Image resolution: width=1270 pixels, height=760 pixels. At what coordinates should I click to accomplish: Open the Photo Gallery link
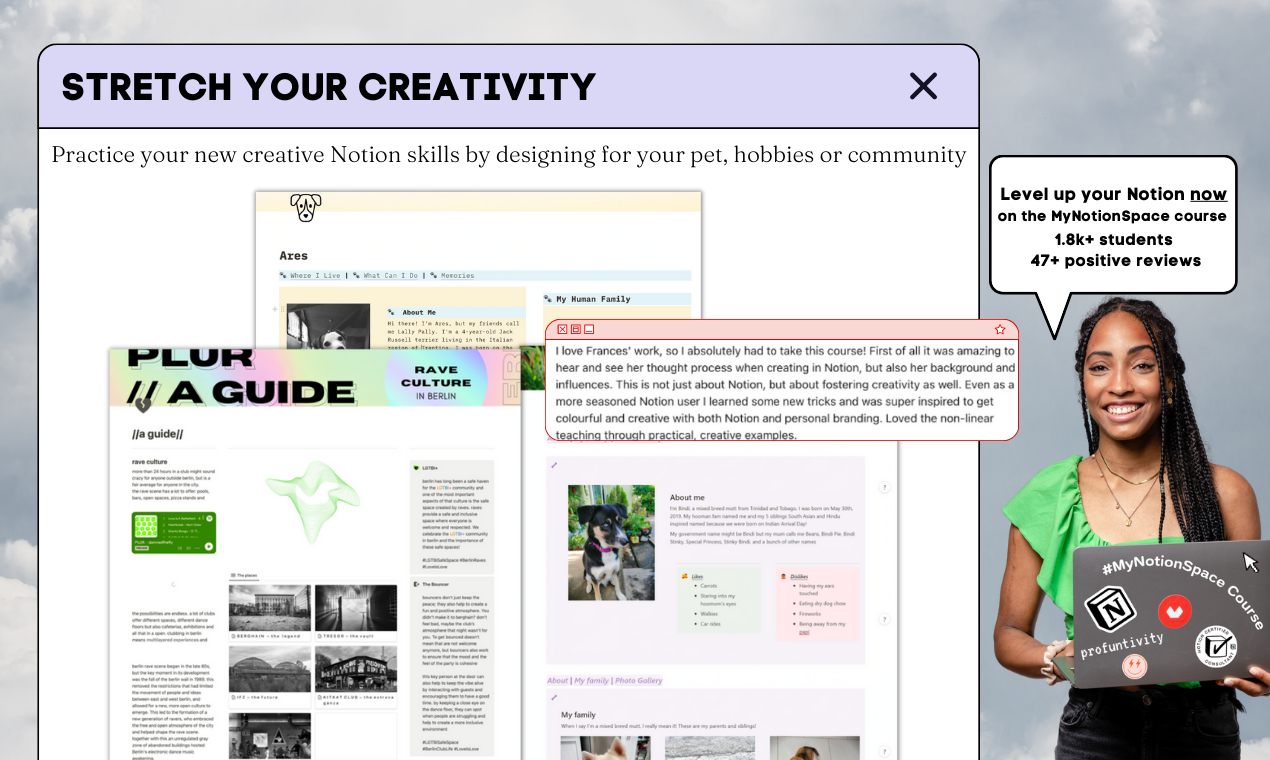coord(639,680)
